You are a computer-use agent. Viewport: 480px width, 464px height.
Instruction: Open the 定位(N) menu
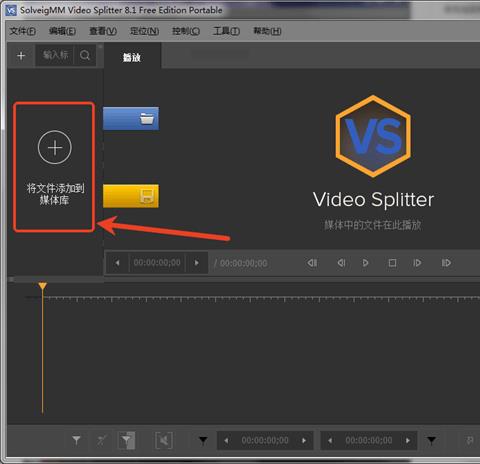[144, 31]
